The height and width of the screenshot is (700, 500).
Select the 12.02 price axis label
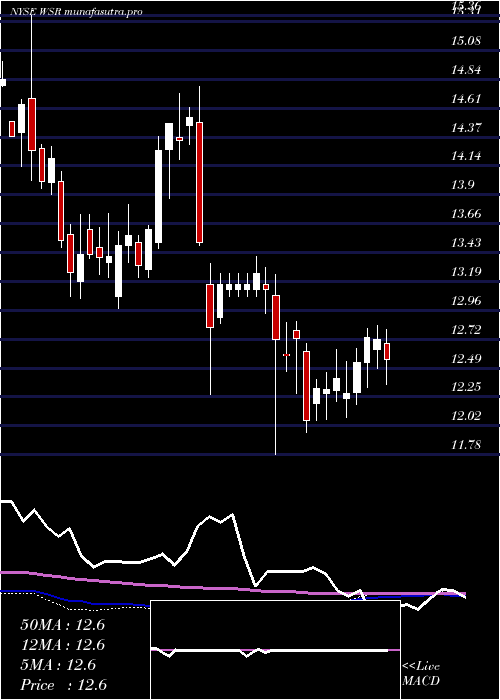tap(466, 416)
